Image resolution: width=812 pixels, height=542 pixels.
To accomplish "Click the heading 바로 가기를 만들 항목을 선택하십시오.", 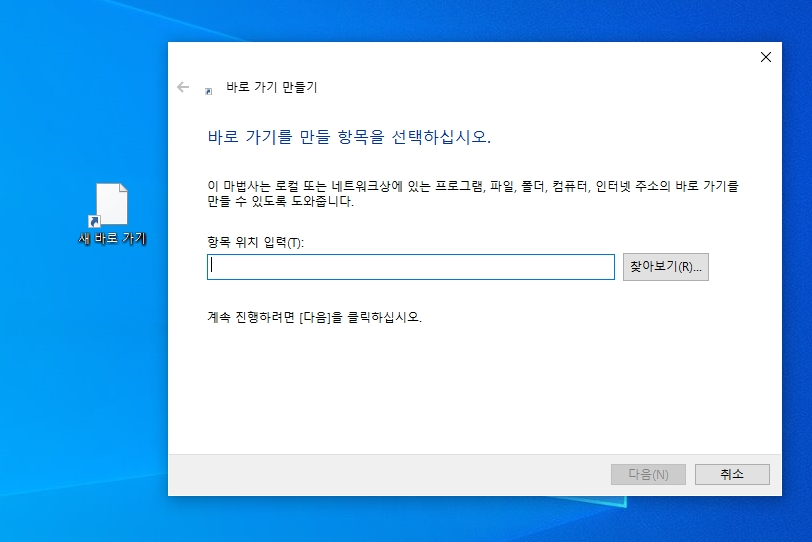I will pos(349,137).
